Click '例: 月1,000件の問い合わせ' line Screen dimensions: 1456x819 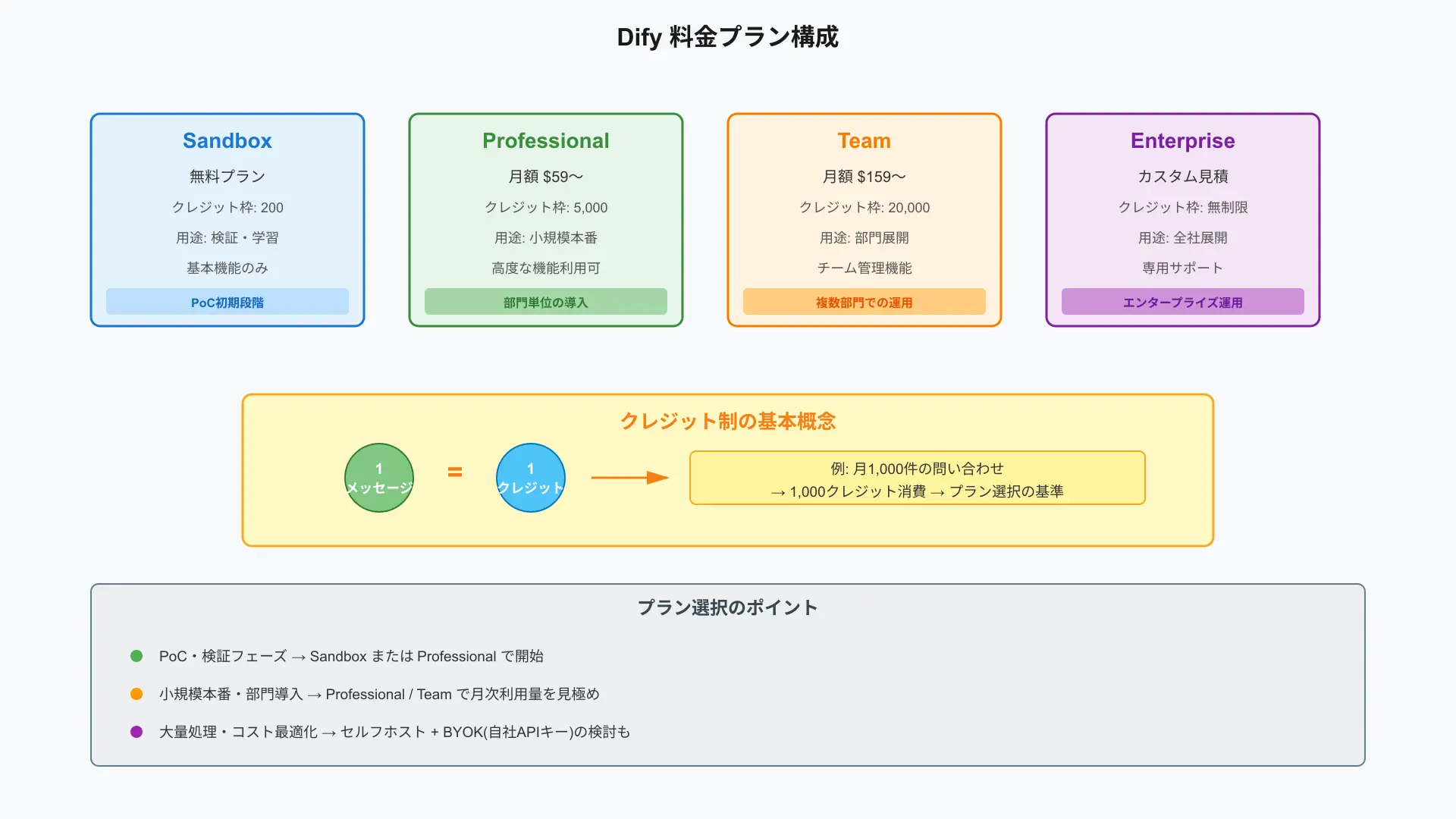coord(918,469)
